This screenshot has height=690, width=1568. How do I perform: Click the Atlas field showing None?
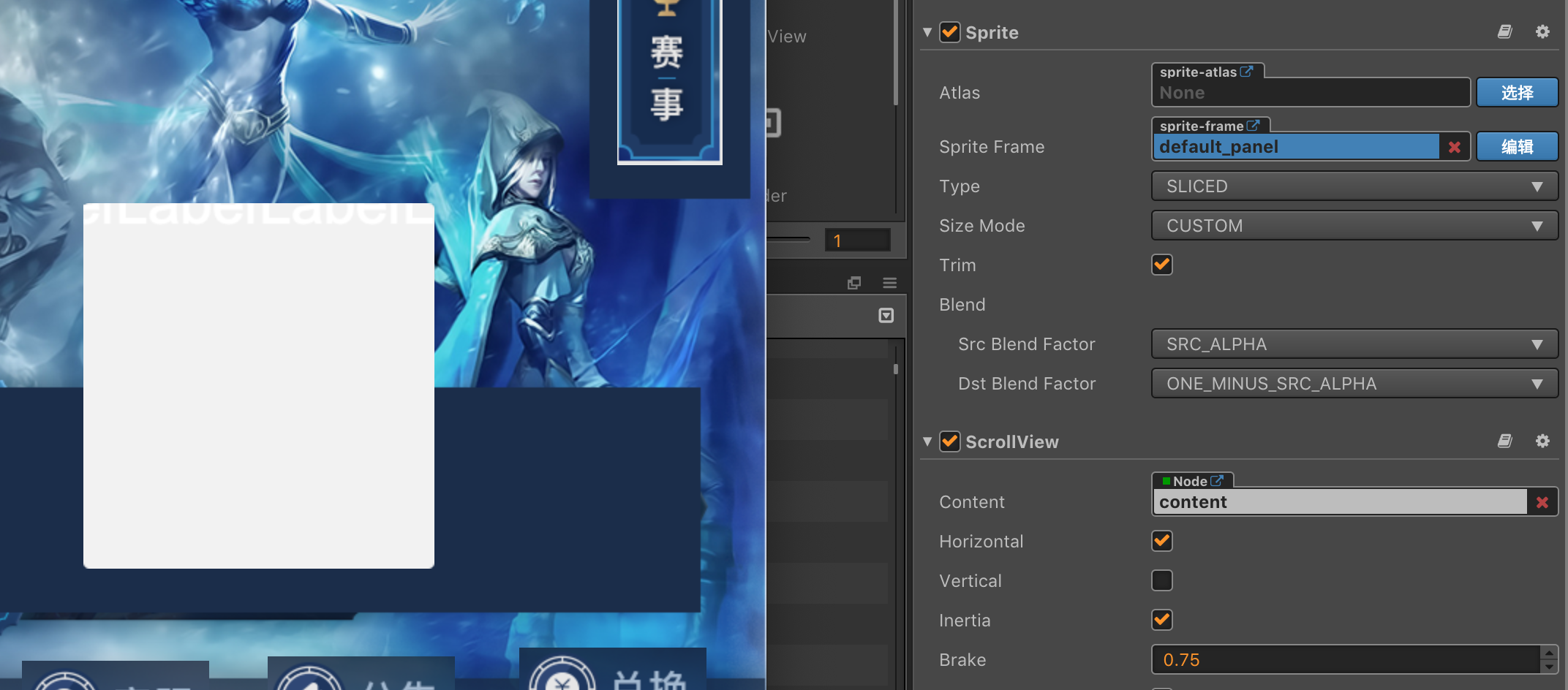[1311, 93]
